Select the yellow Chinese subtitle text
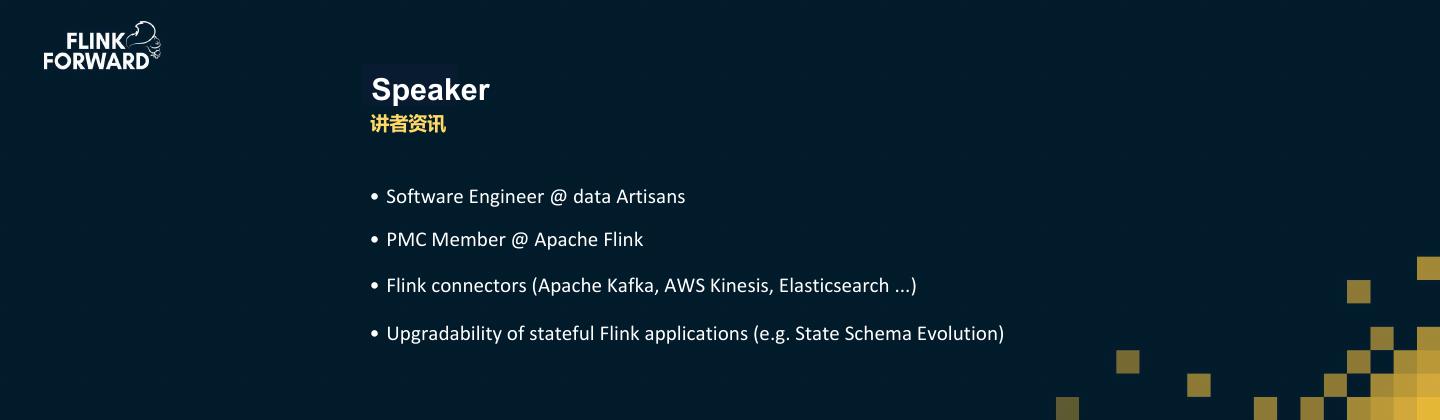Viewport: 1440px width, 420px height. 408,124
